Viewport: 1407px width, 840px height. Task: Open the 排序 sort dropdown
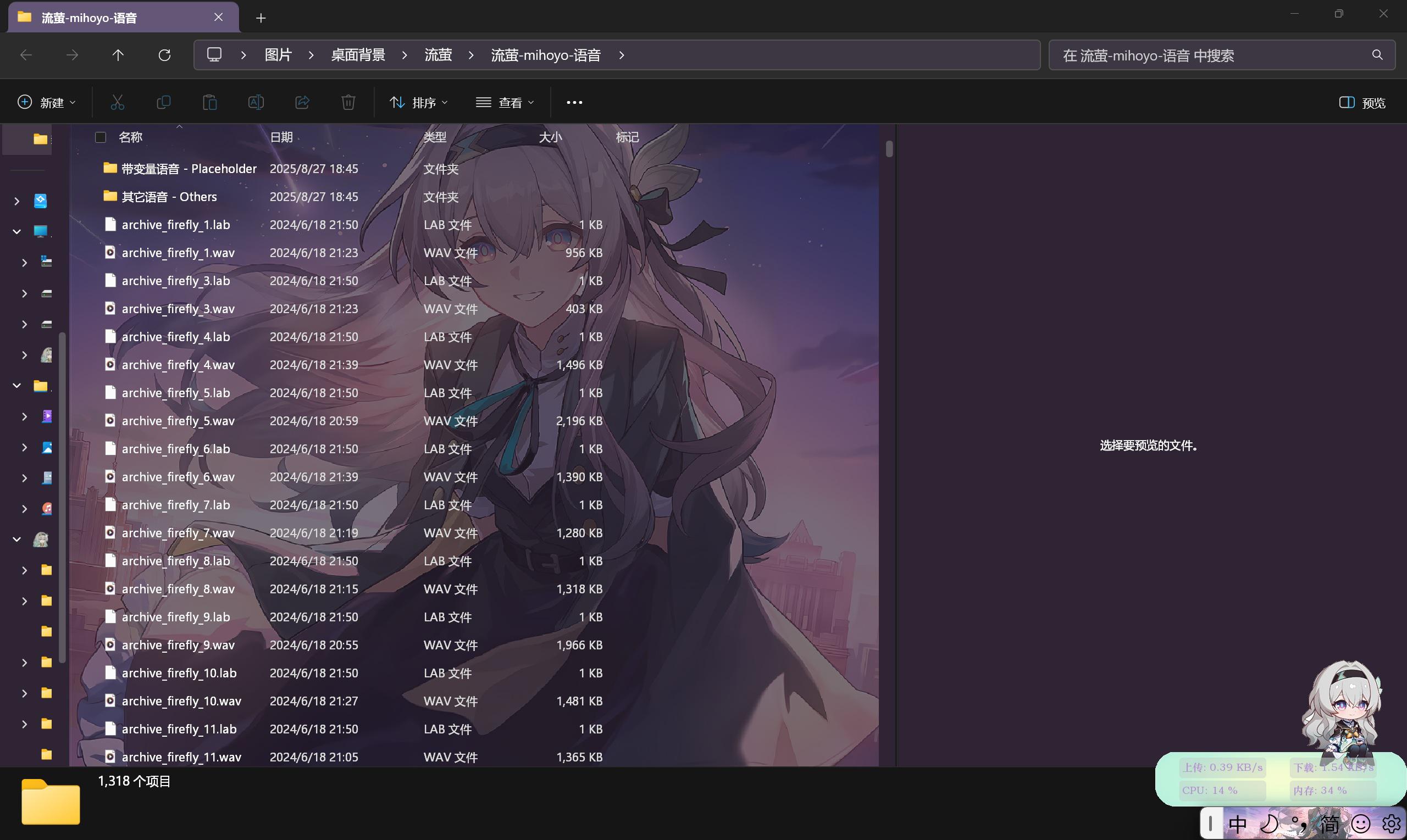419,102
